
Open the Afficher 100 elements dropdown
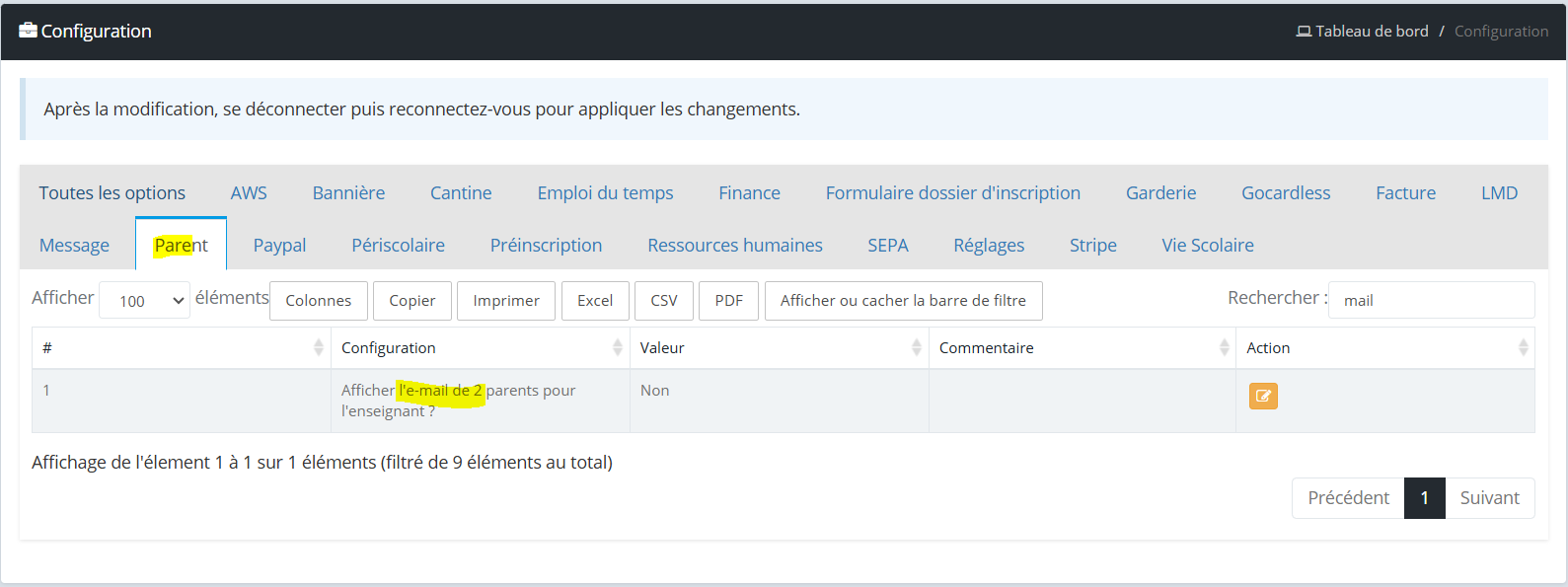144,300
